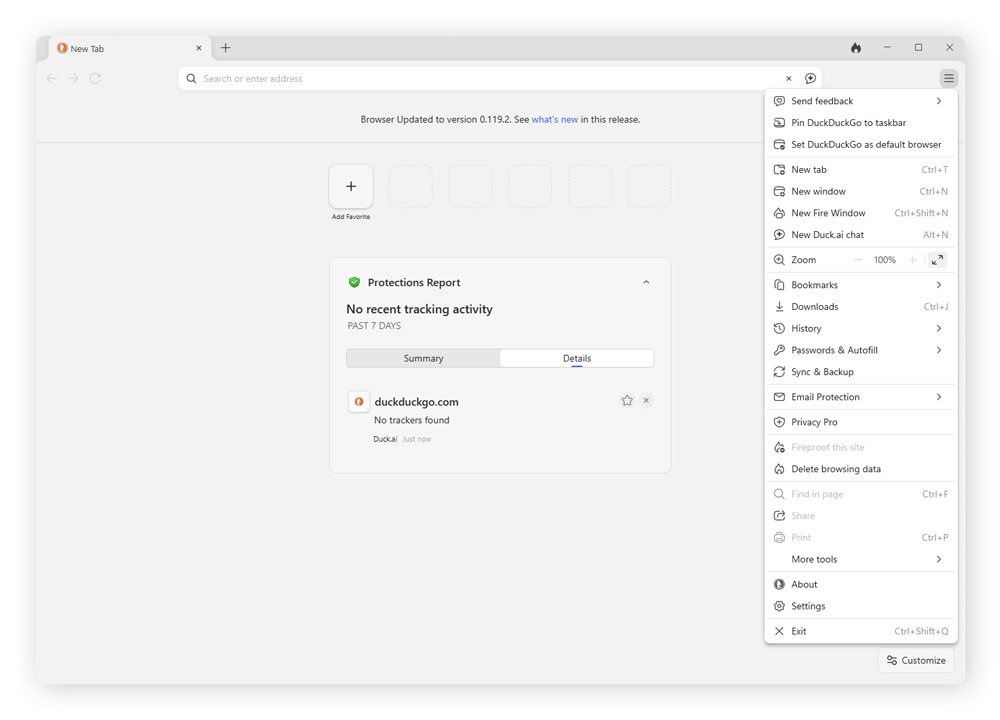Expand the More tools submenu

click(861, 559)
